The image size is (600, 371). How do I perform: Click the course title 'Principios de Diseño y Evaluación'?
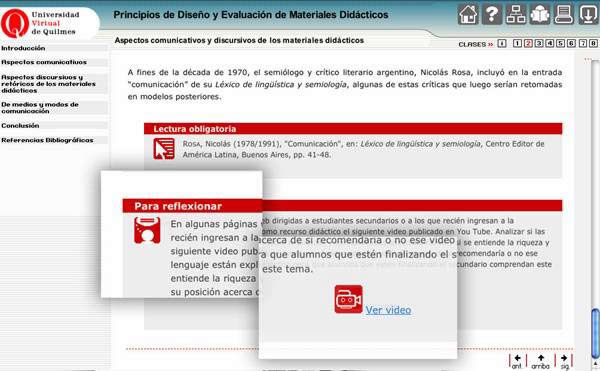[x=251, y=15]
